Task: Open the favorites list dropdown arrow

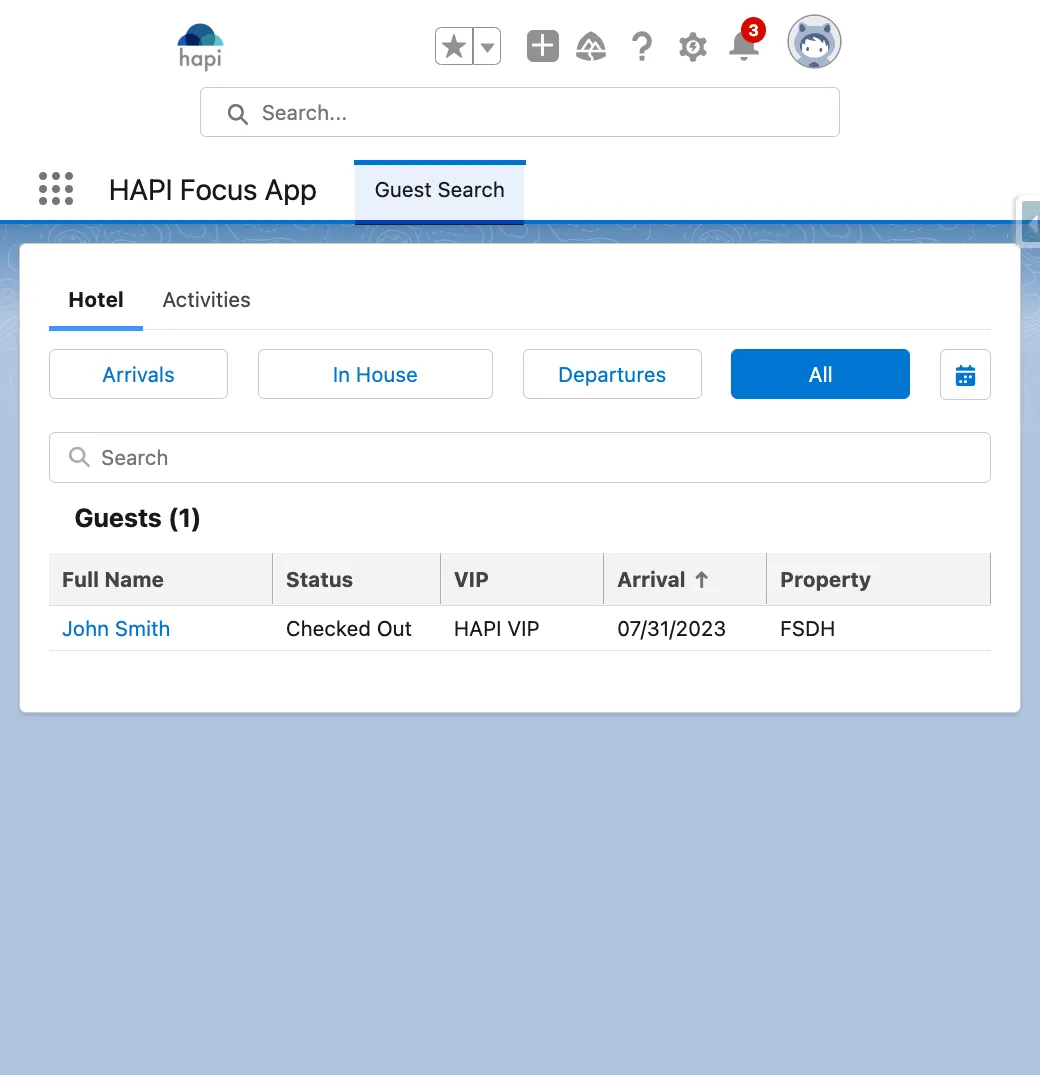Action: (x=487, y=47)
